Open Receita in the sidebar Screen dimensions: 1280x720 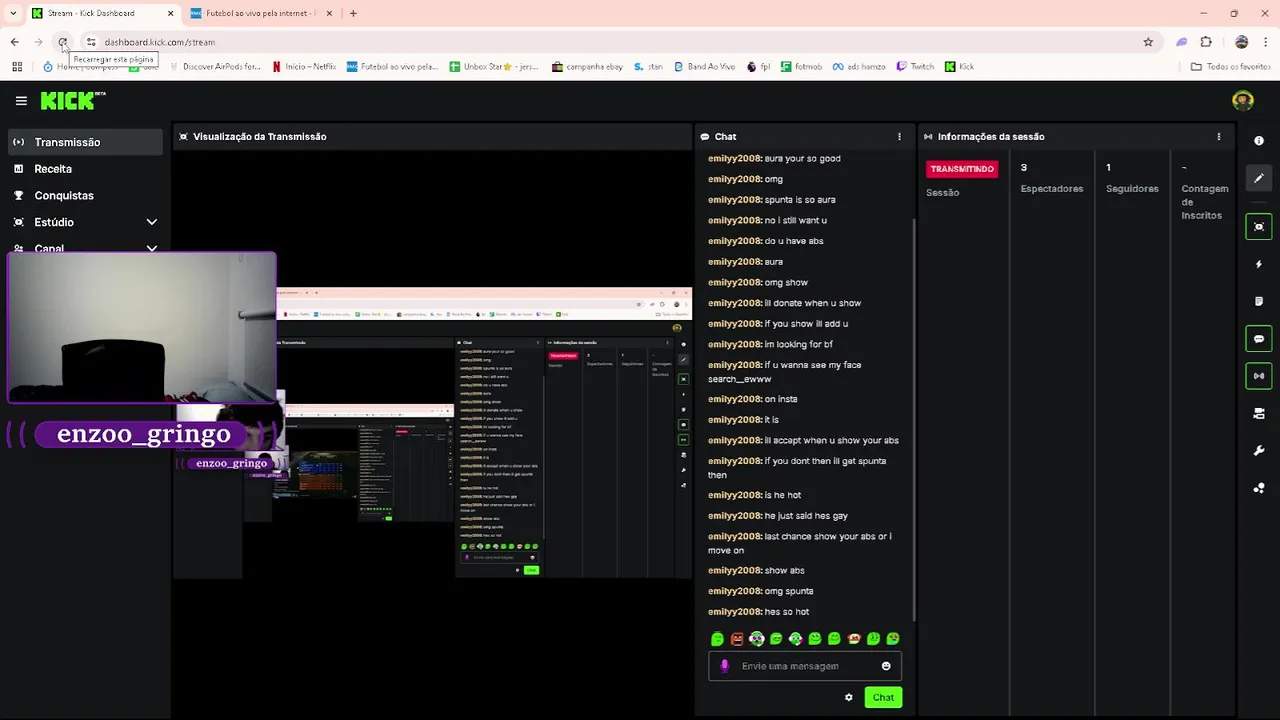click(86, 169)
